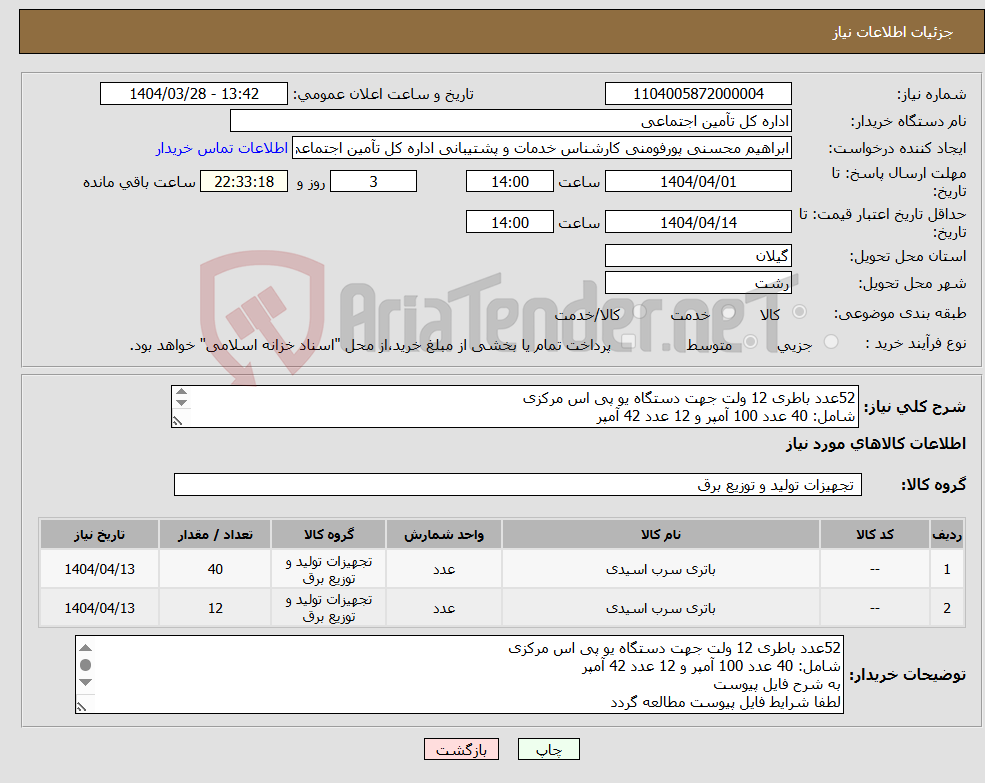This screenshot has width=985, height=783.
Task: Click the general description text area
Action: pos(514,407)
